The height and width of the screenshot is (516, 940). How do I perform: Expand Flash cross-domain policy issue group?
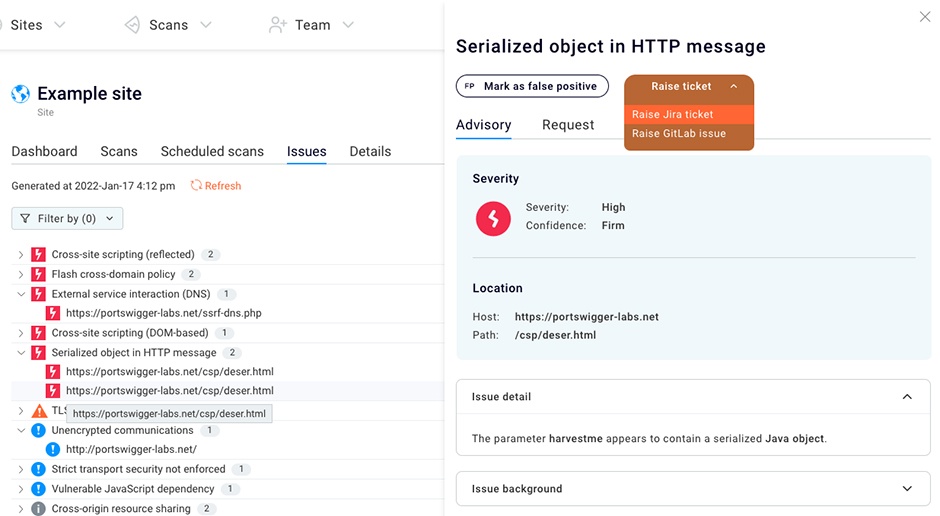coord(21,274)
